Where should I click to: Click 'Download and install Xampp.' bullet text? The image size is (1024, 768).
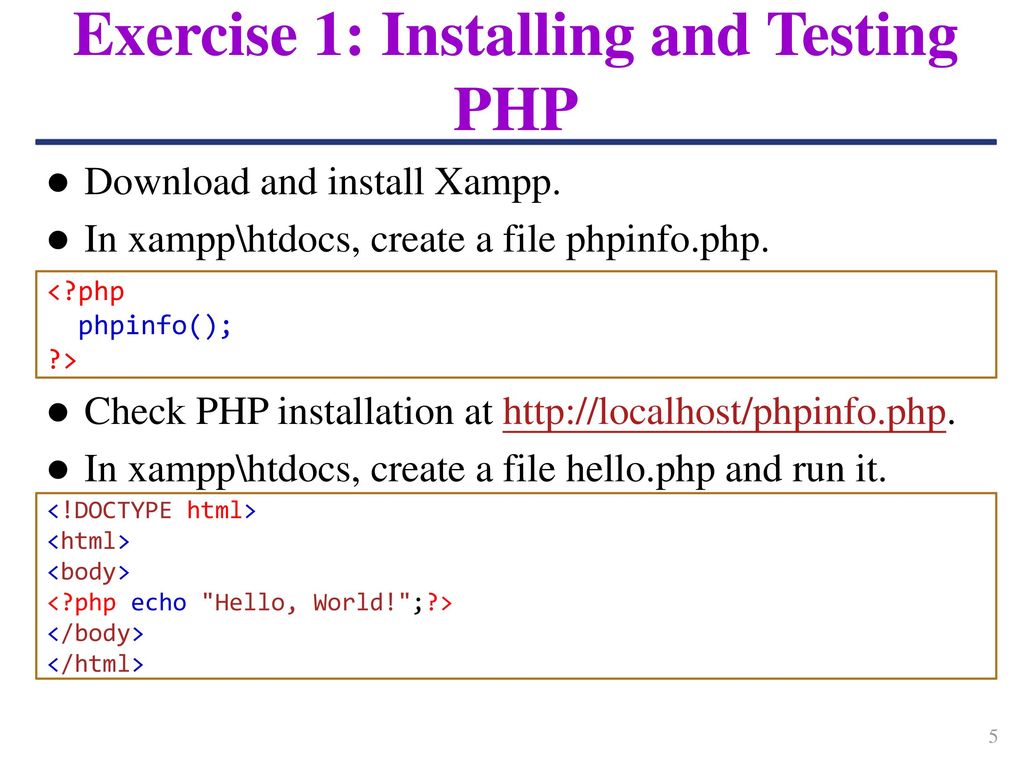tap(323, 182)
